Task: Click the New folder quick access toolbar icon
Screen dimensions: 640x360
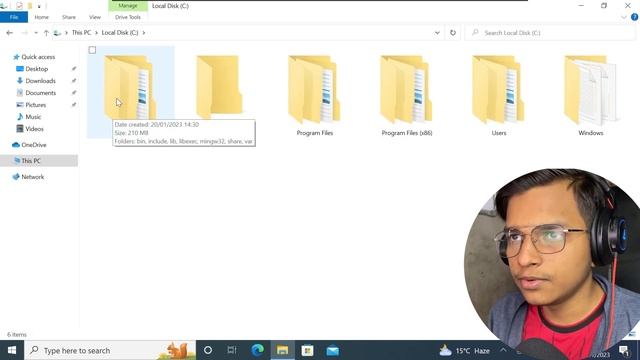Action: coord(30,6)
